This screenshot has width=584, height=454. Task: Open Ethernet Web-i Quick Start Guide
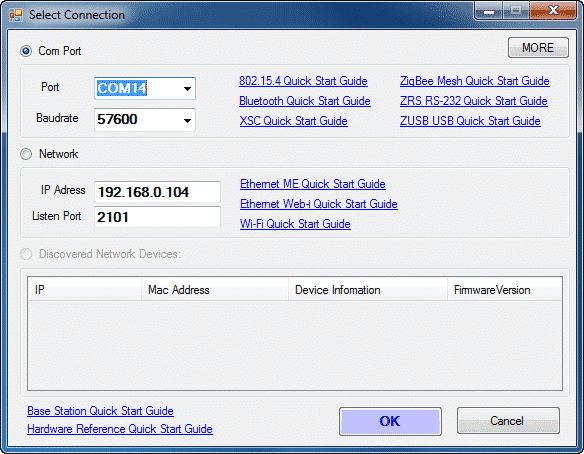click(318, 204)
